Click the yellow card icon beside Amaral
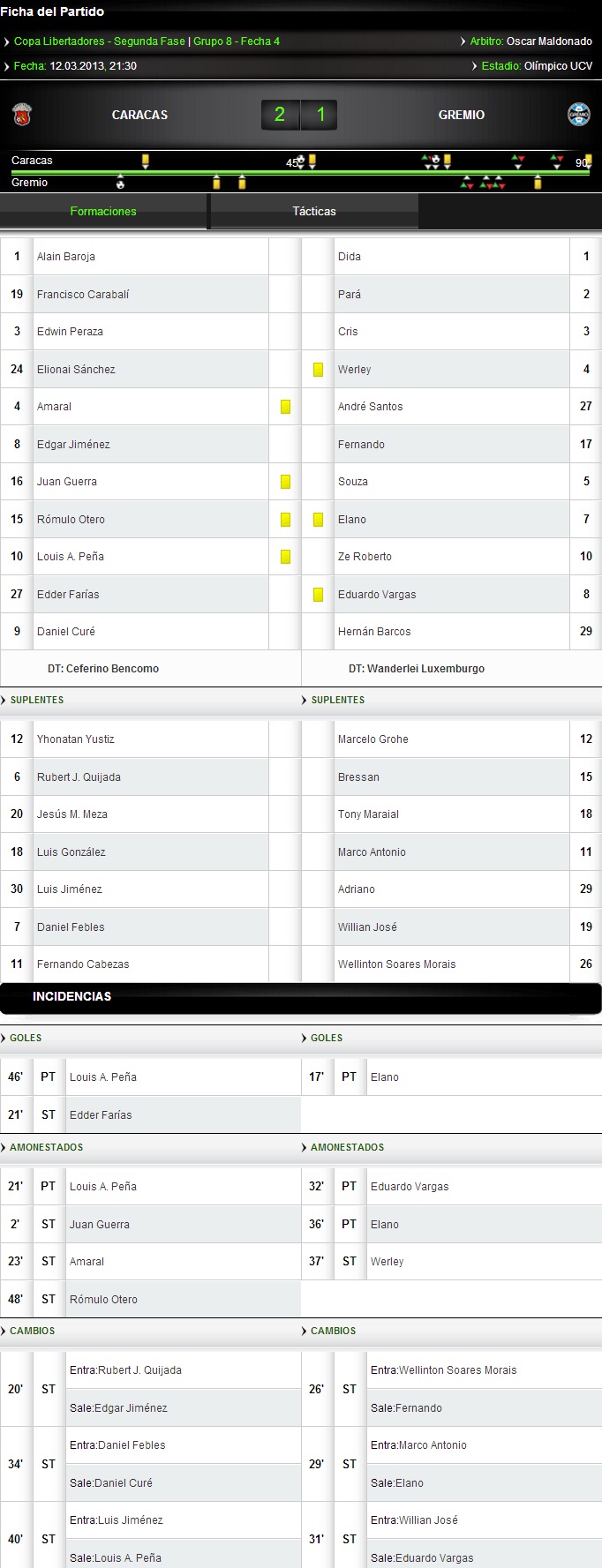Viewport: 602px width, 1568px height. (x=285, y=407)
